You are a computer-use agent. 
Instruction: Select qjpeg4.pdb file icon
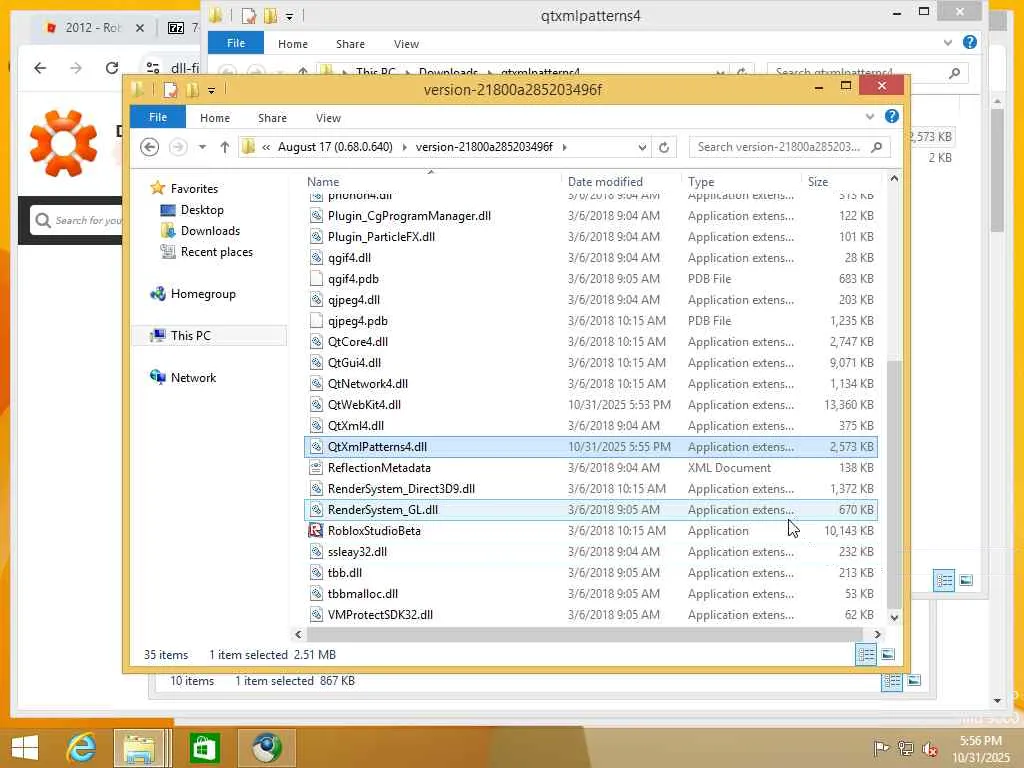[316, 321]
